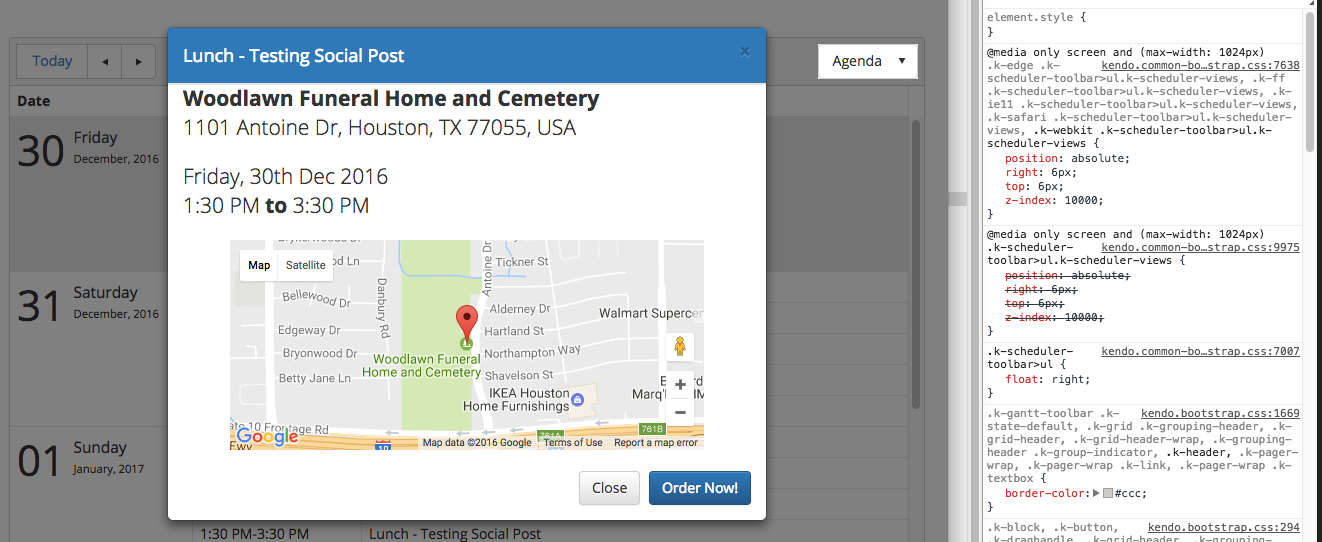Click the Google logo on the map
1322x542 pixels.
click(x=268, y=437)
